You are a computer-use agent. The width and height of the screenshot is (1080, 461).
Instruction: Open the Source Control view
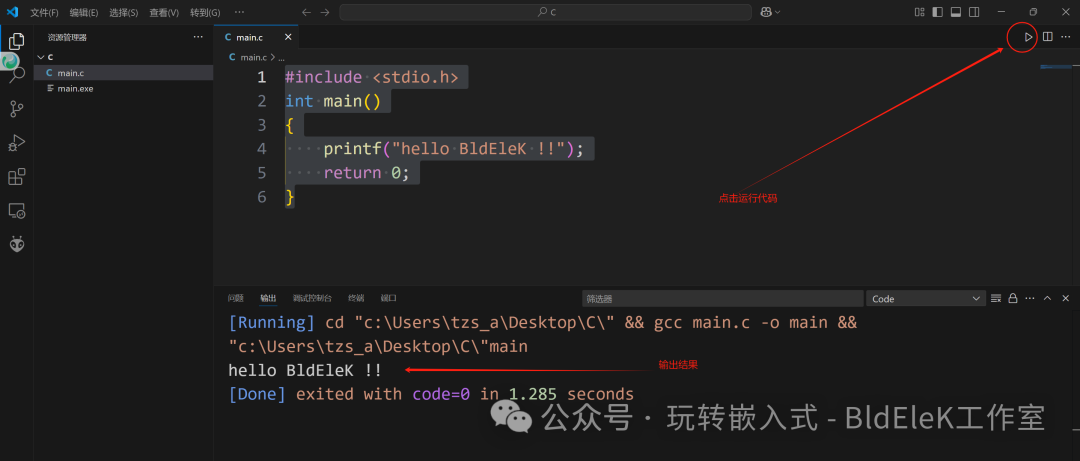pyautogui.click(x=17, y=108)
